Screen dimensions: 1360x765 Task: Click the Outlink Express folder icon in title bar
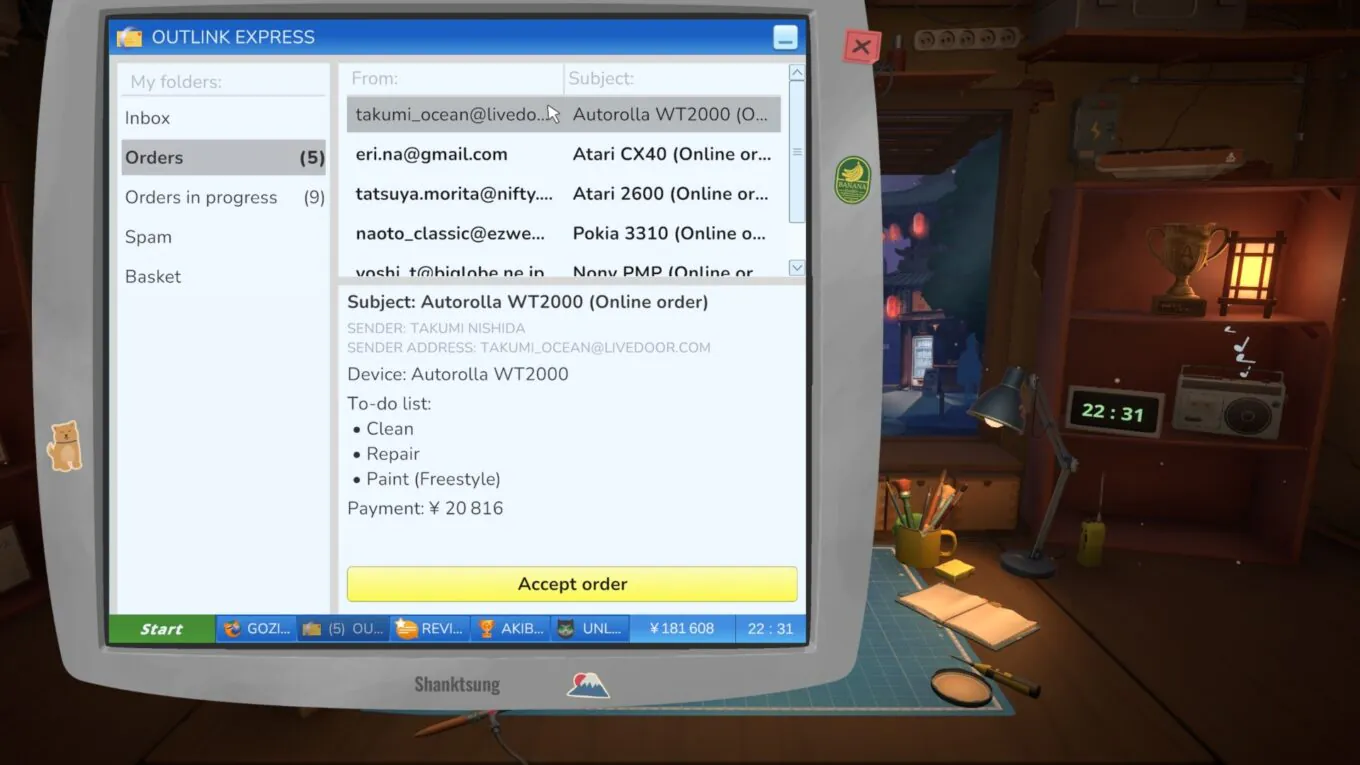tap(130, 37)
